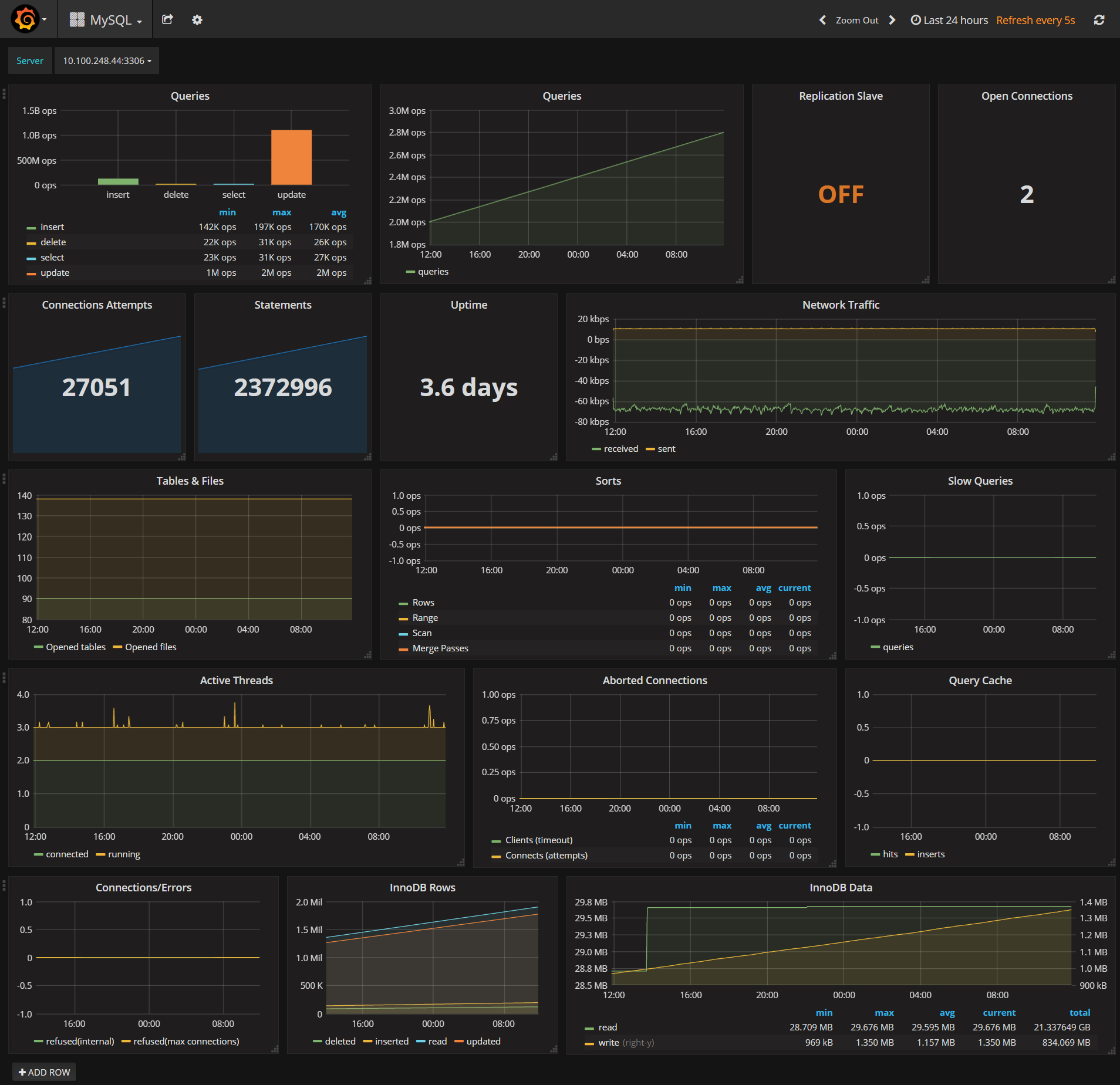1120x1085 pixels.
Task: Click the Server variable label
Action: (29, 60)
